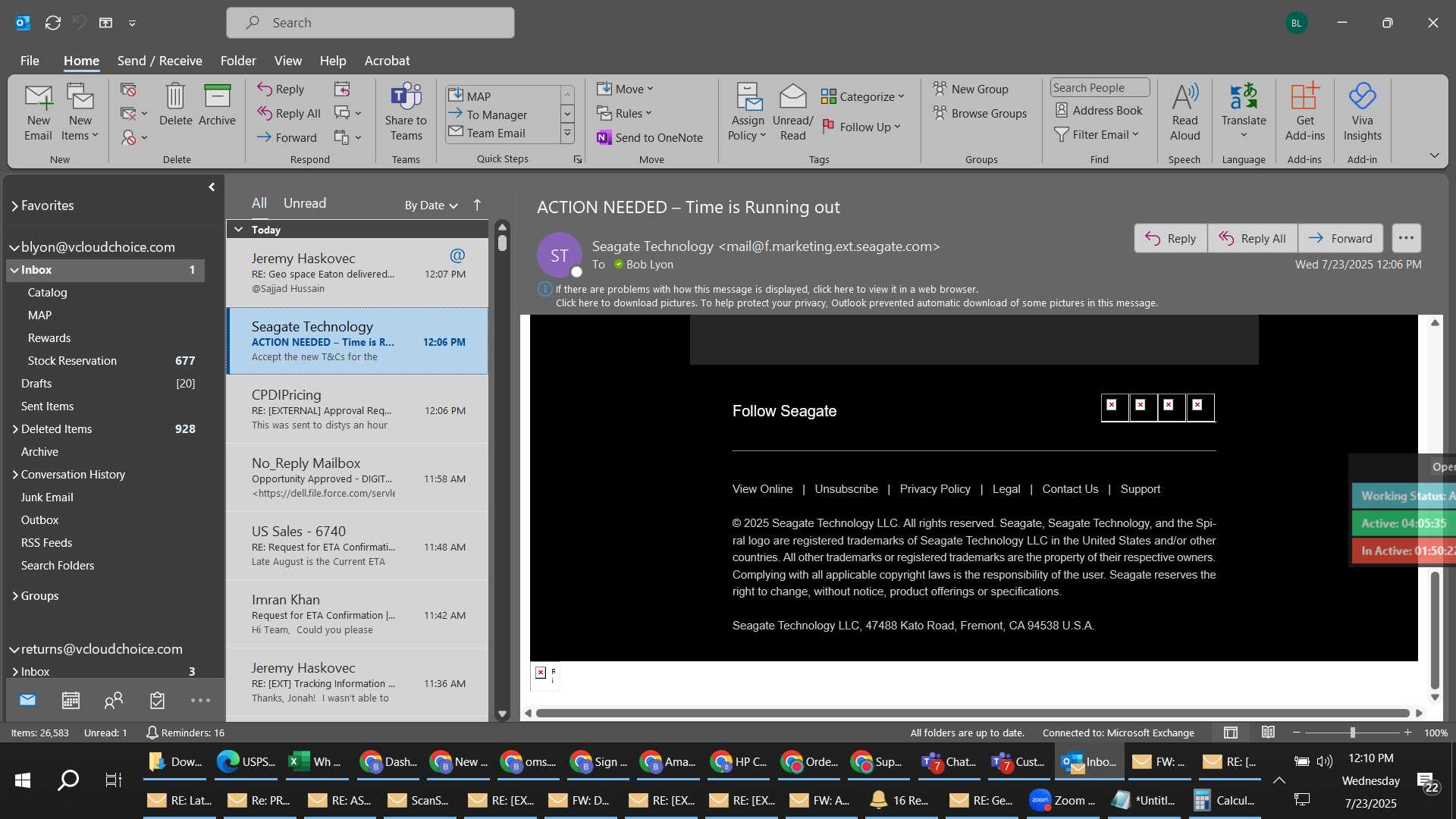Viewport: 1456px width, 819px height.
Task: Open Privacy Policy link in email
Action: click(934, 489)
